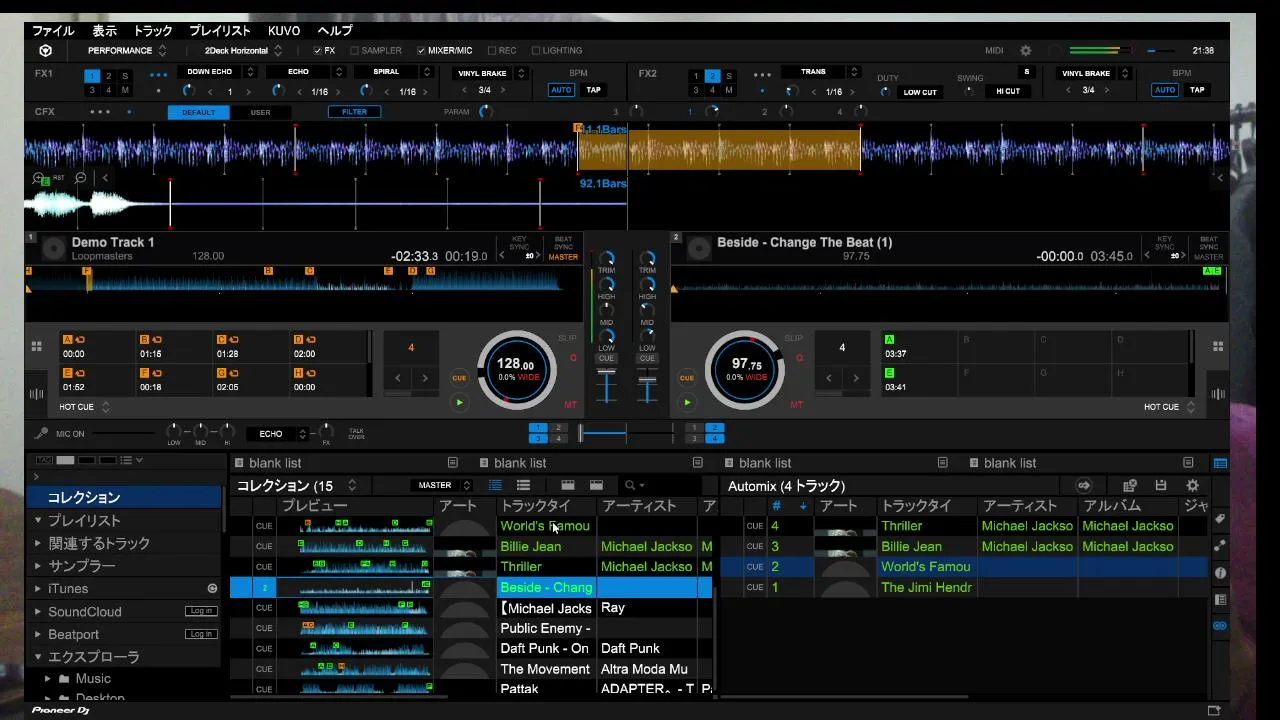Open the トラック menu
1280x720 pixels.
tap(153, 31)
